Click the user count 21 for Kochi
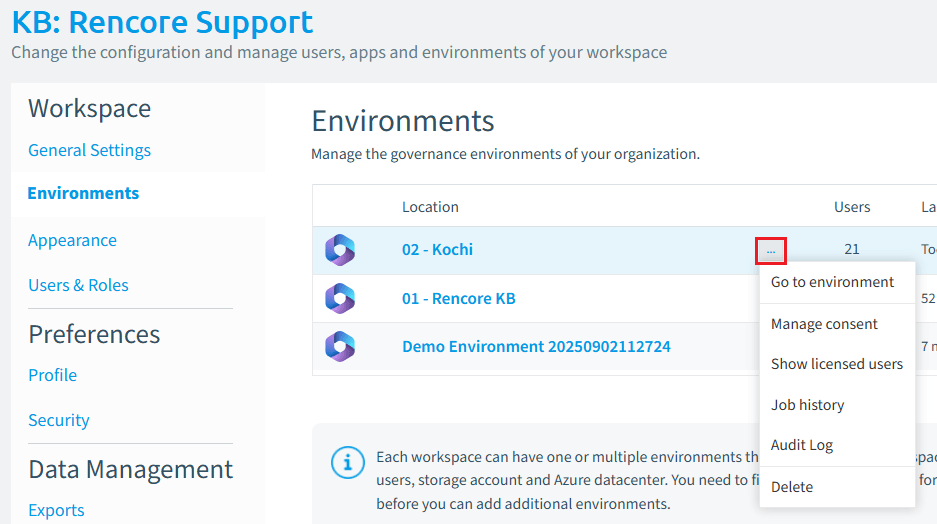The width and height of the screenshot is (937, 524). point(852,249)
